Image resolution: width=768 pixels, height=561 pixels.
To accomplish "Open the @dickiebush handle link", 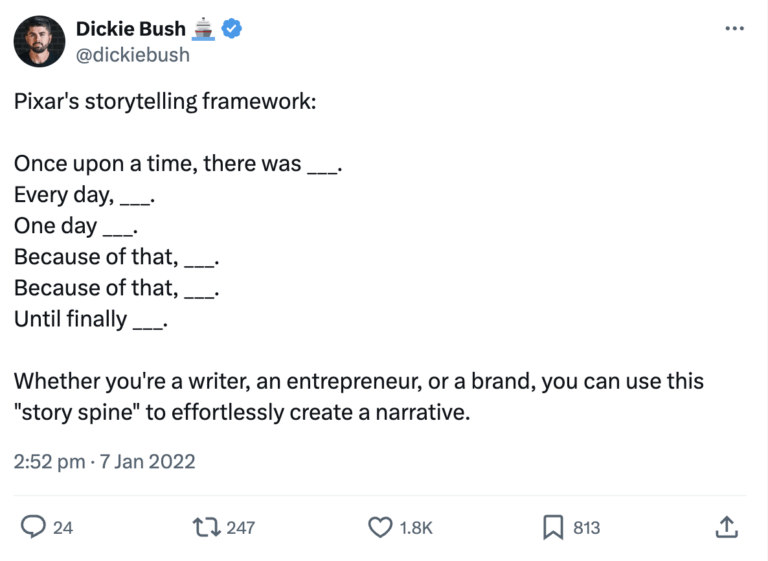I will [133, 54].
